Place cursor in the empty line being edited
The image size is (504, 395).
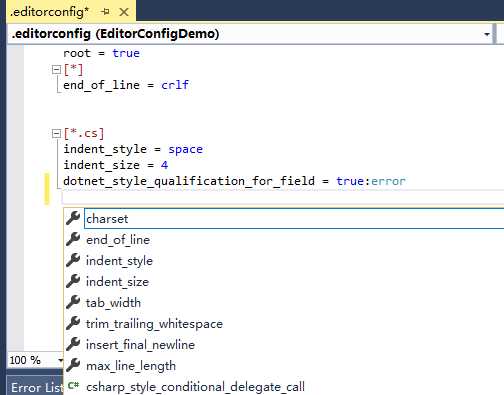point(283,198)
